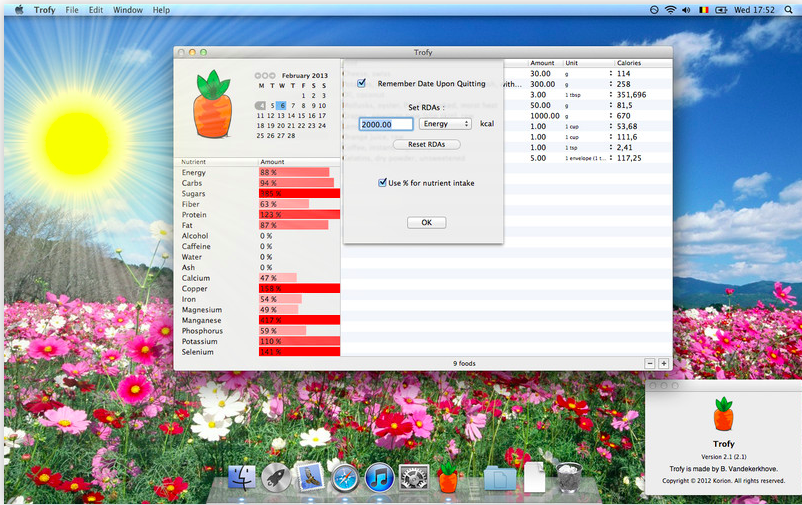Select February 14 in calendar
The image size is (802, 505).
tap(292, 116)
